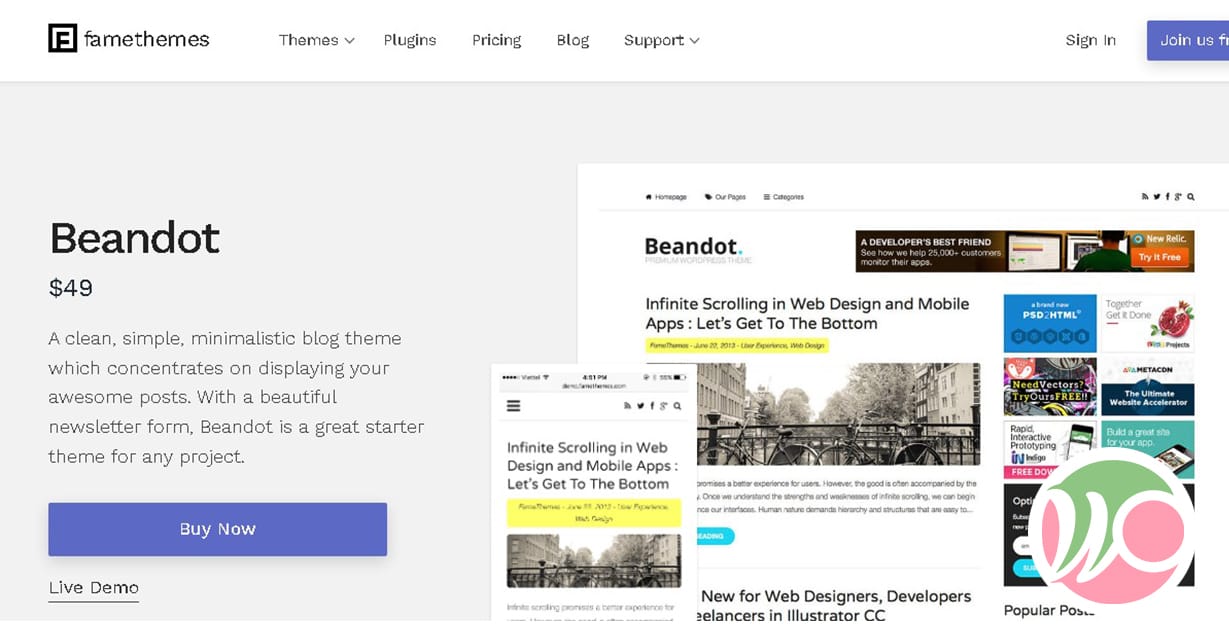Click the search magnifier in desktop preview
Viewport: 1229px width, 625px height.
[1193, 197]
